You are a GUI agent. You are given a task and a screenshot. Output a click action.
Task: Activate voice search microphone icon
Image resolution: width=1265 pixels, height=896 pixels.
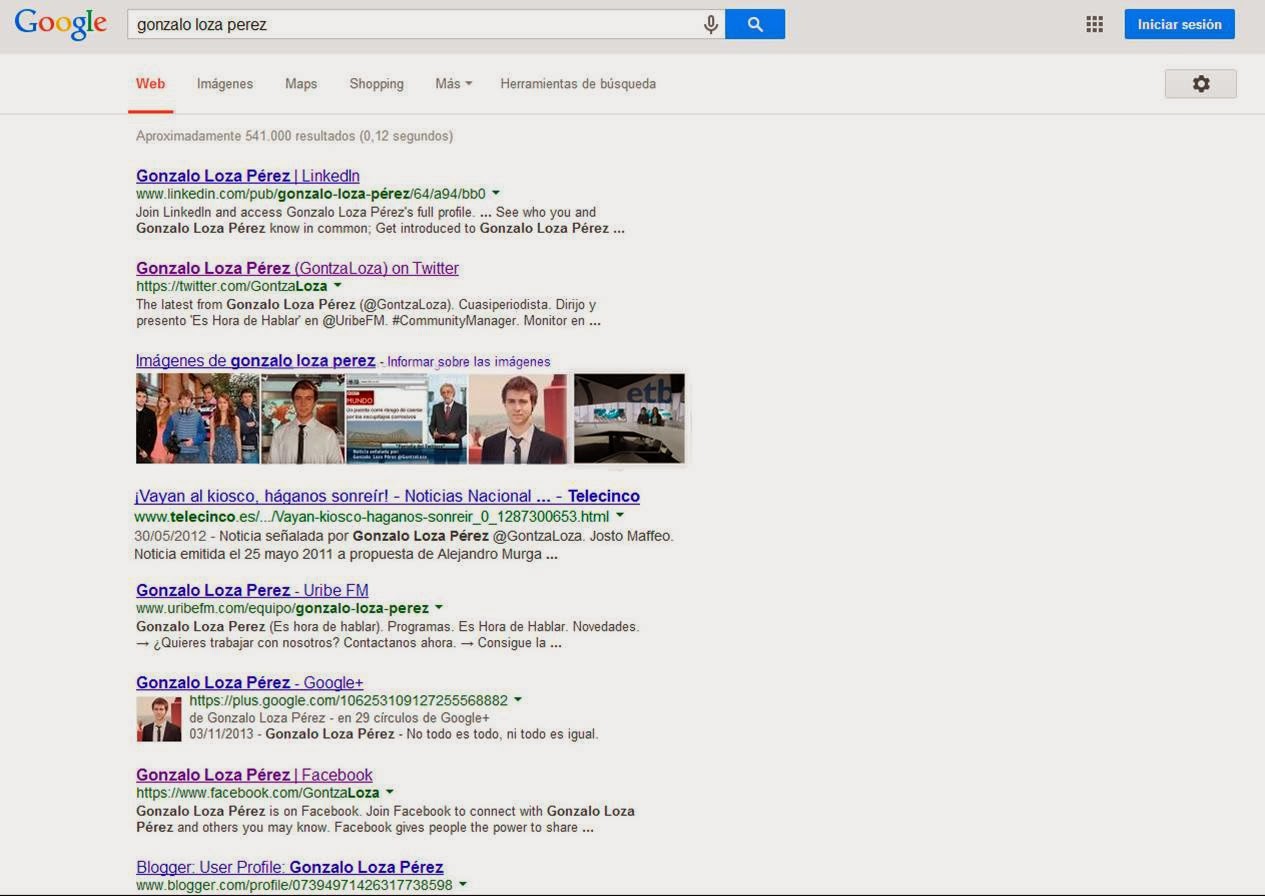[711, 25]
